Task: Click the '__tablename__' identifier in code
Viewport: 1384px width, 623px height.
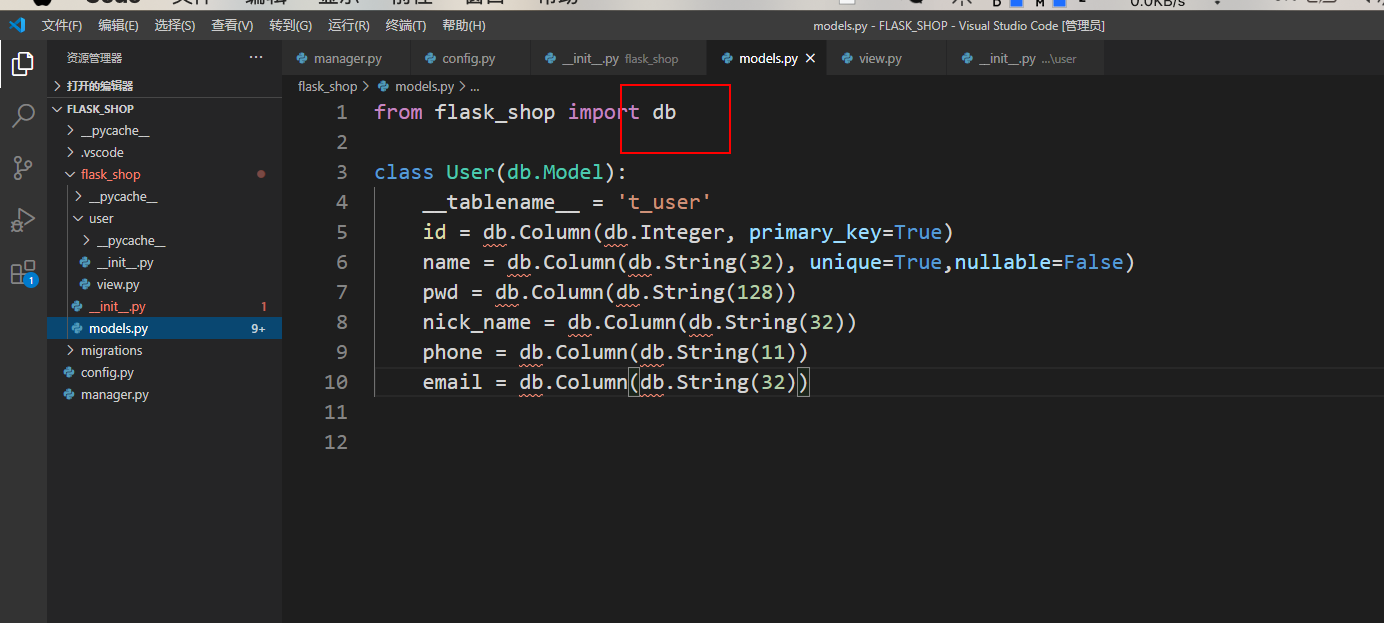Action: 501,202
